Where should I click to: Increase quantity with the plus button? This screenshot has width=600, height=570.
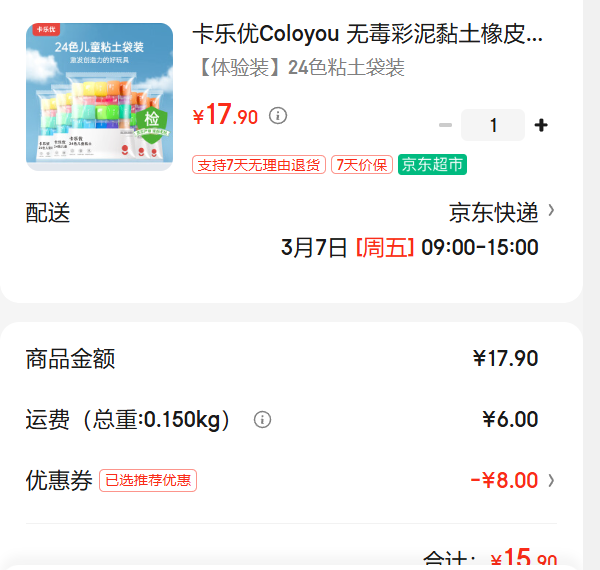coord(541,125)
